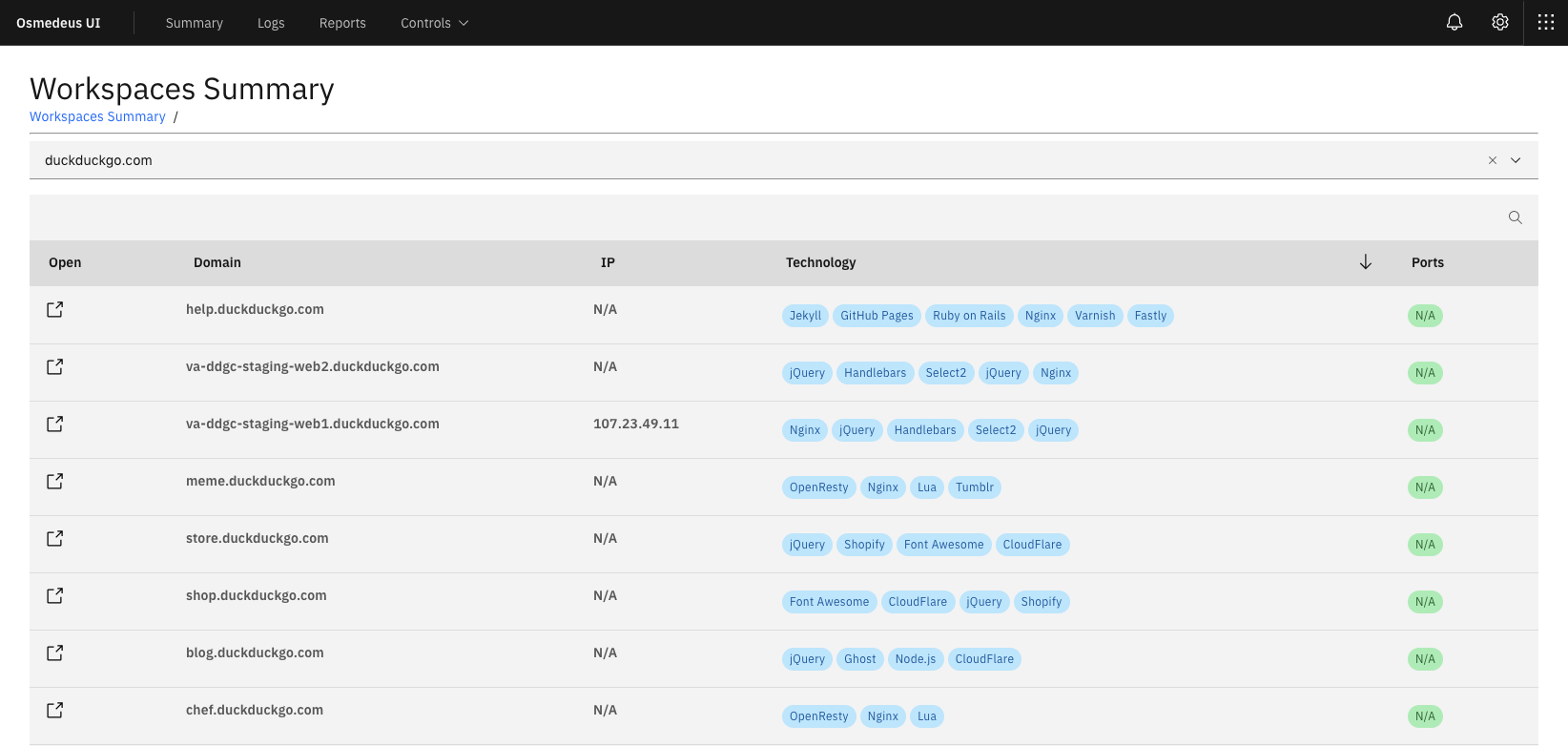Viewport: 1568px width, 746px height.
Task: Go to Summary in top navigation
Action: [x=195, y=23]
